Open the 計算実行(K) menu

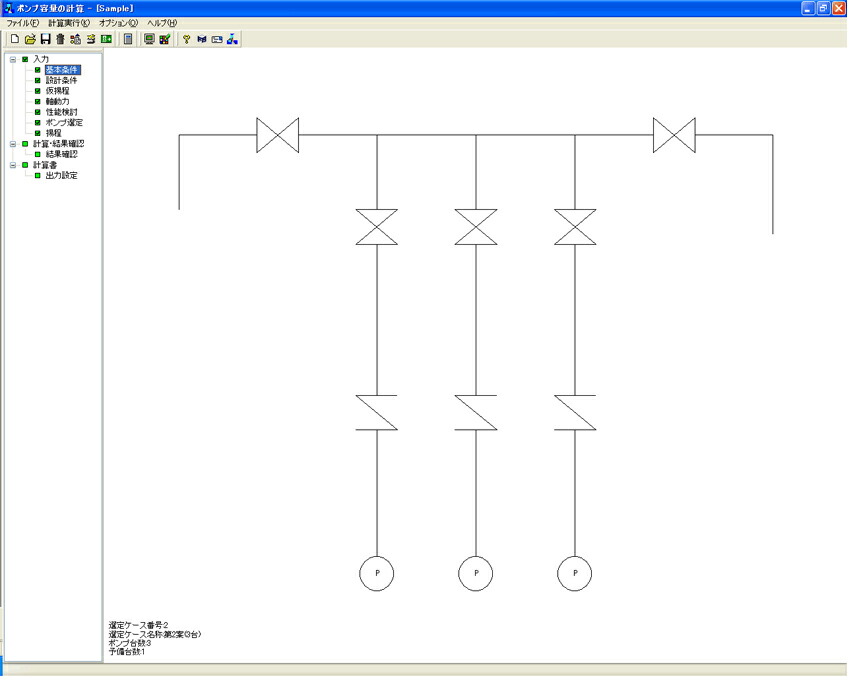69,23
